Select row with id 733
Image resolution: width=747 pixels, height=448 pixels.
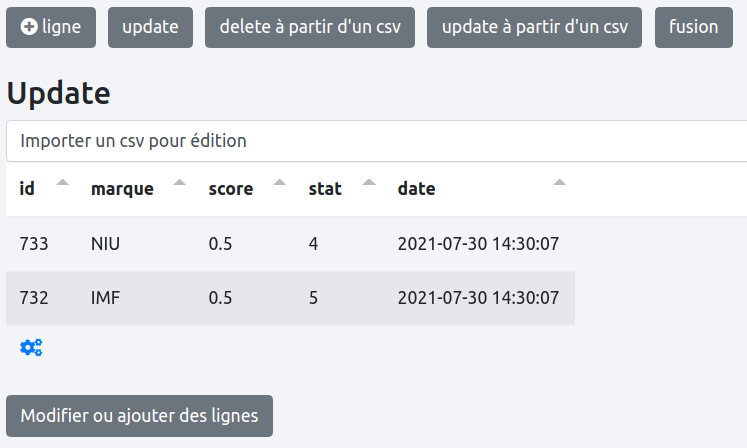tap(34, 244)
